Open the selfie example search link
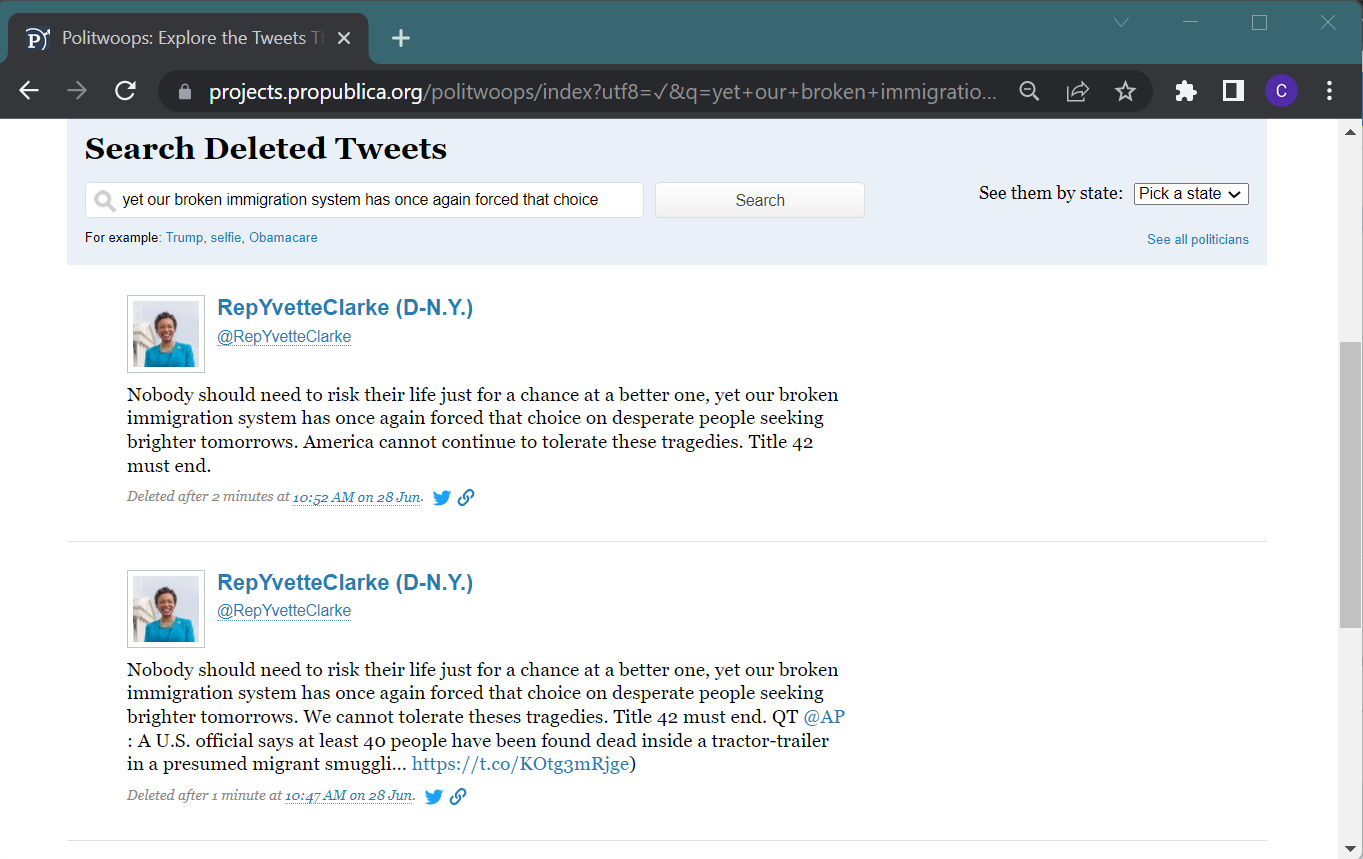1363x859 pixels. 226,238
